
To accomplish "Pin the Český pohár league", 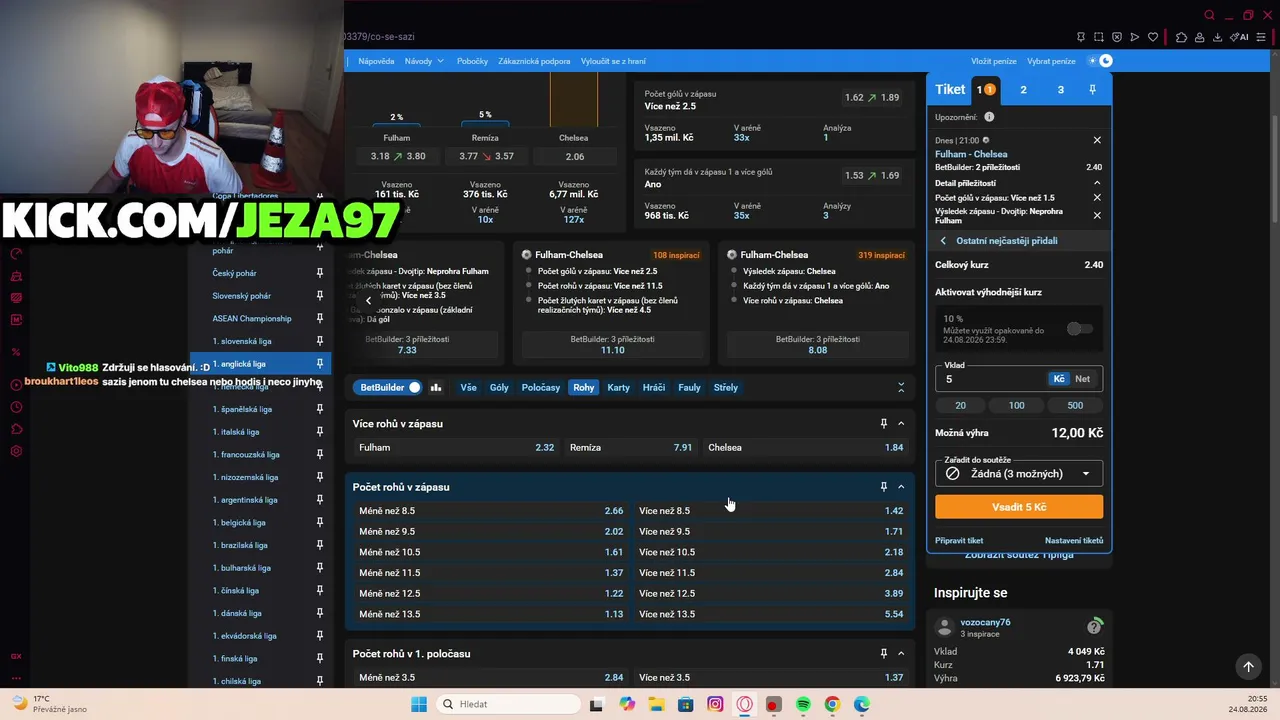I will pyautogui.click(x=320, y=273).
